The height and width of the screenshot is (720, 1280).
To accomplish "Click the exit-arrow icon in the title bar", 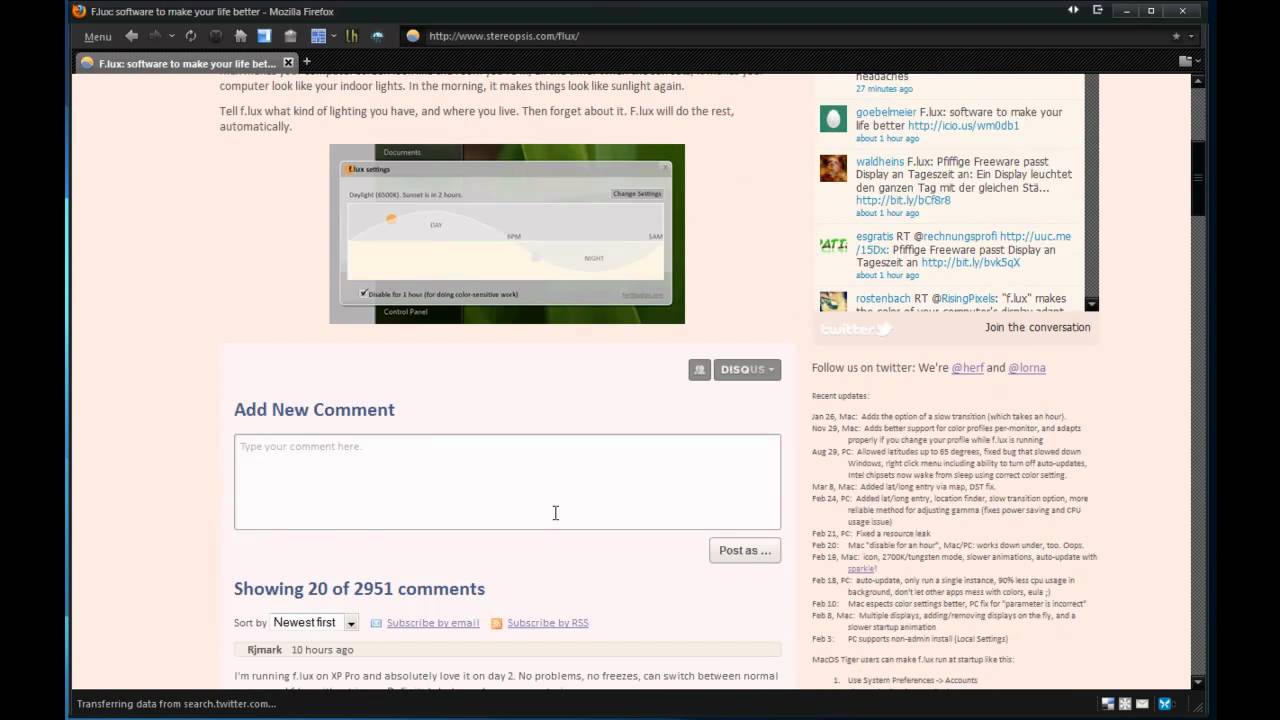I will click(1097, 10).
